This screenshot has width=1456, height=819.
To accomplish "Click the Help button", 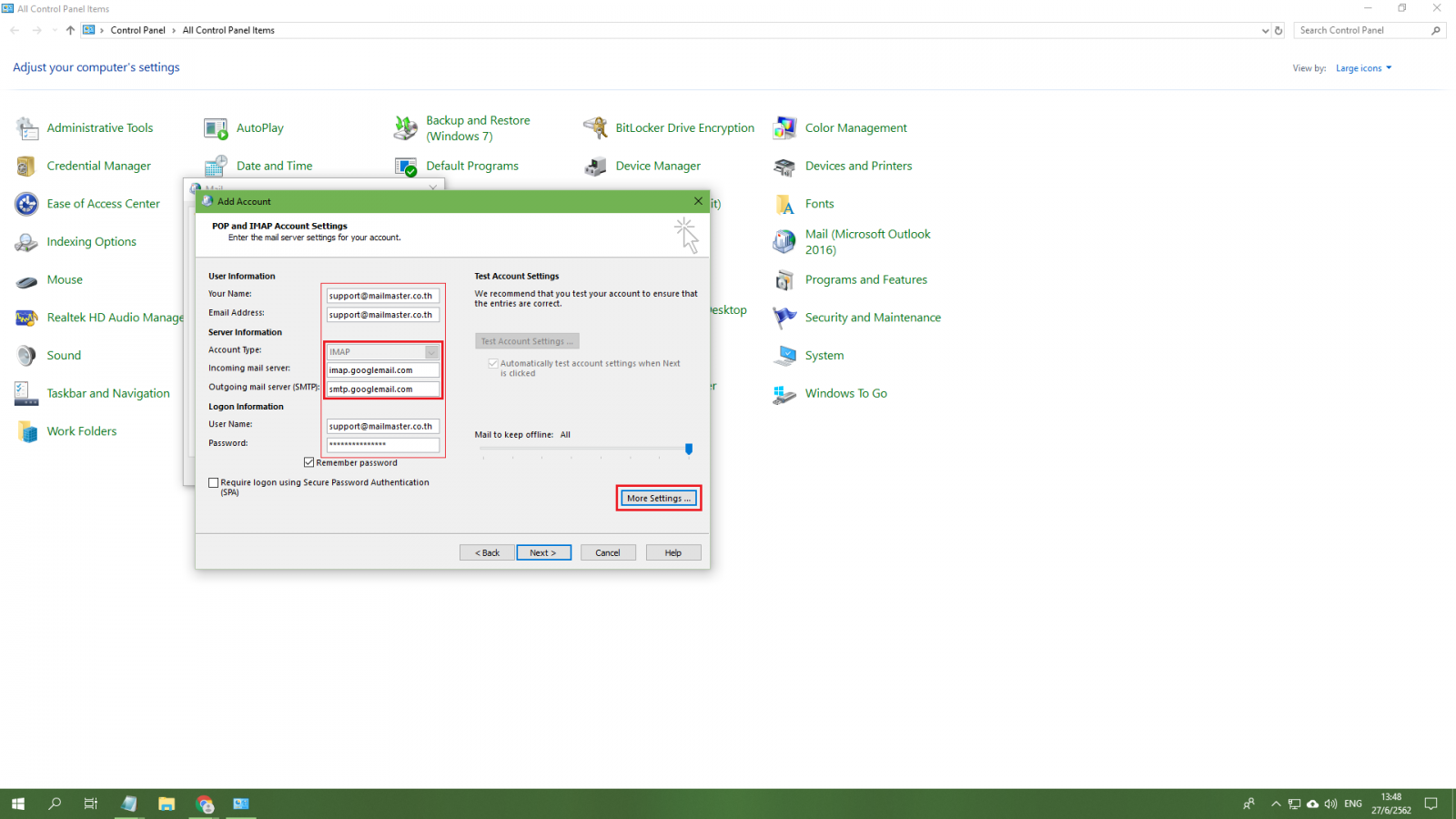I will pos(673,552).
